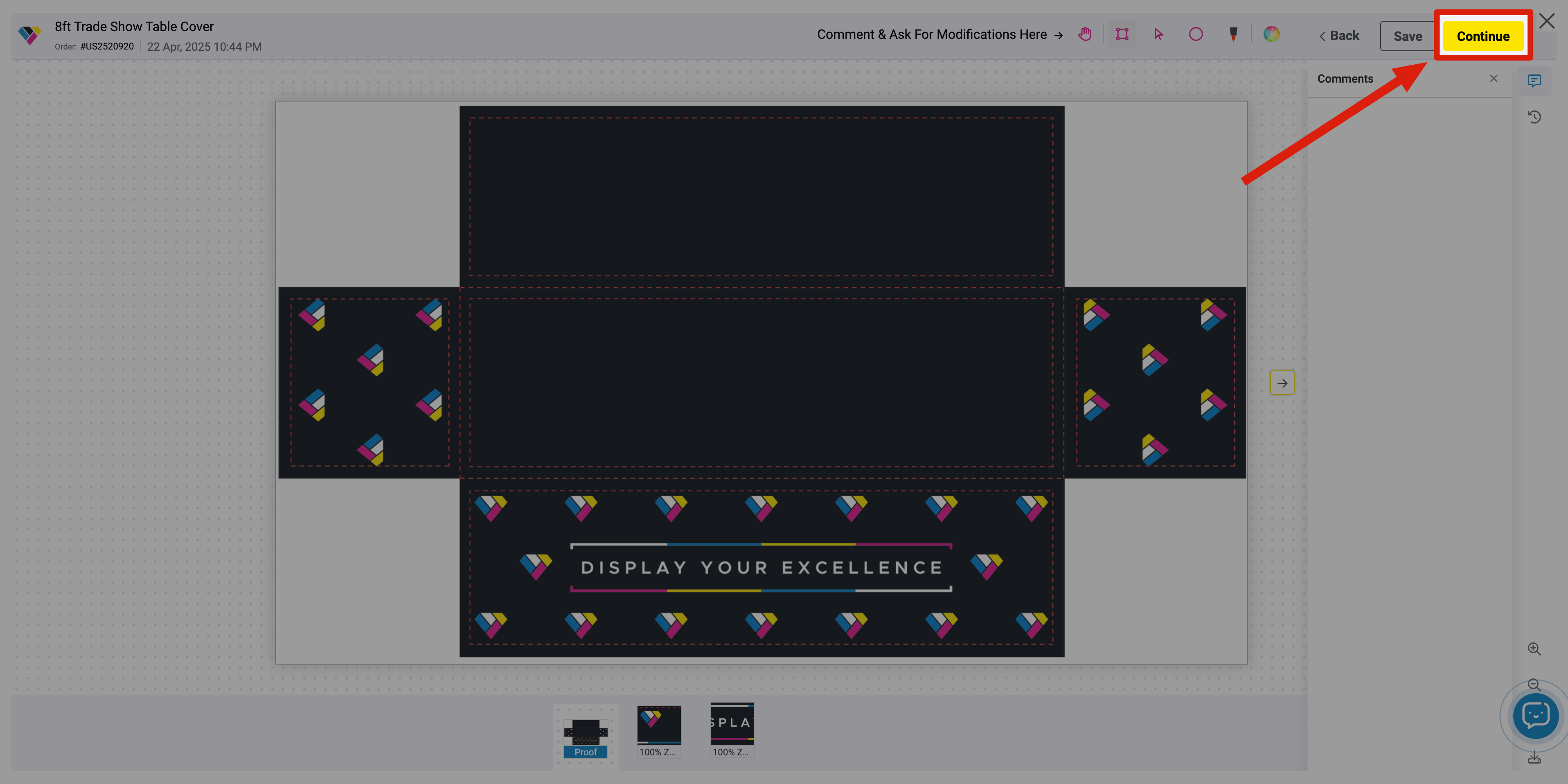Select the rectangle annotation tool

tap(1122, 34)
